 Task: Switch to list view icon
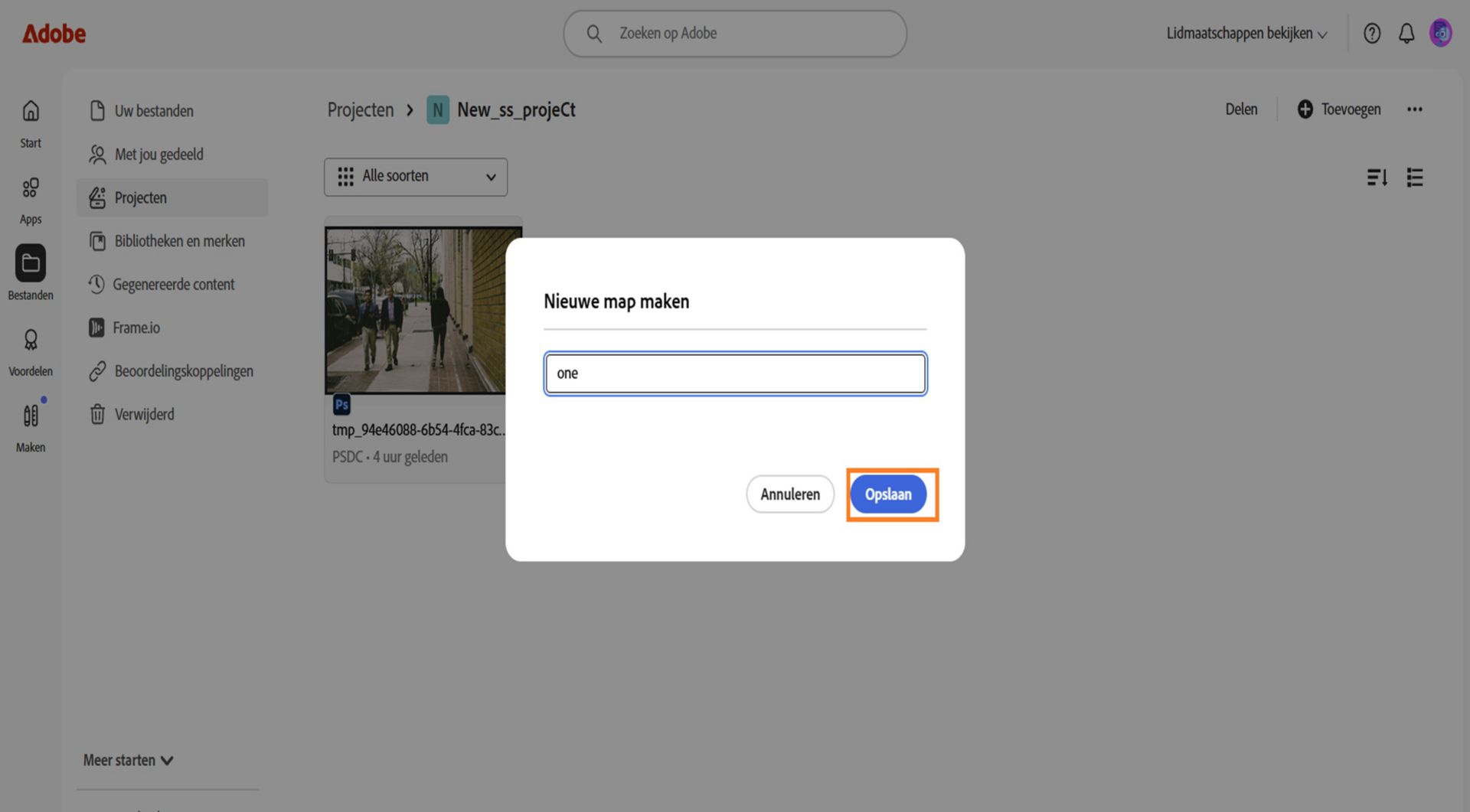tap(1415, 178)
